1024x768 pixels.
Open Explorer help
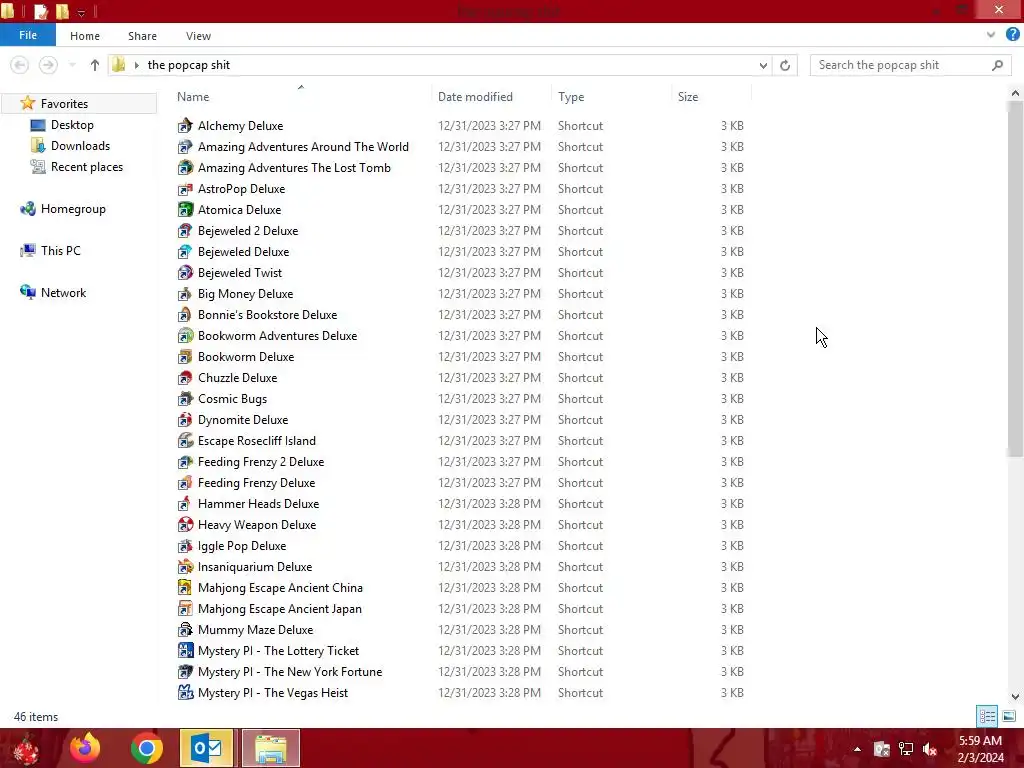point(1012,35)
